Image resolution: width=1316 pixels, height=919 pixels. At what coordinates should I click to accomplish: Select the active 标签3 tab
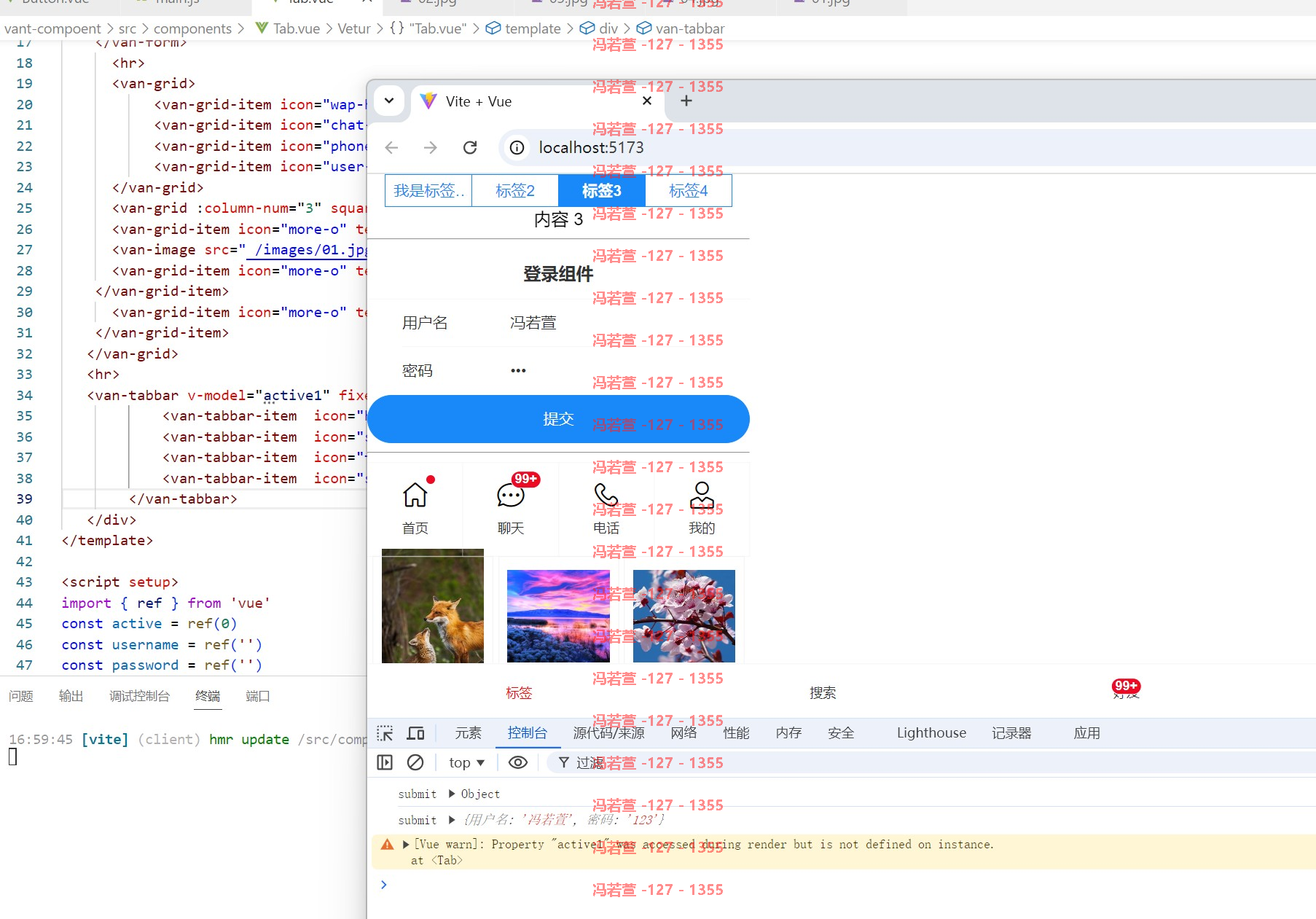602,191
